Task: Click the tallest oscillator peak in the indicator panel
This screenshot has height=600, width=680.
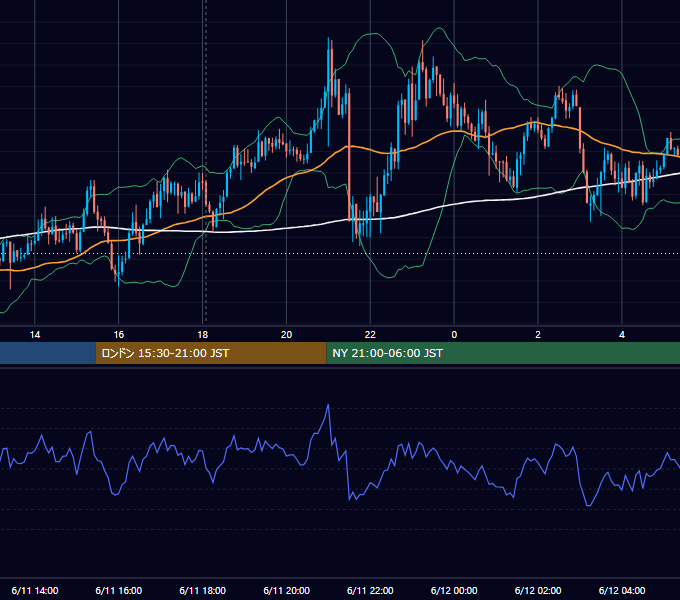Action: [328, 406]
